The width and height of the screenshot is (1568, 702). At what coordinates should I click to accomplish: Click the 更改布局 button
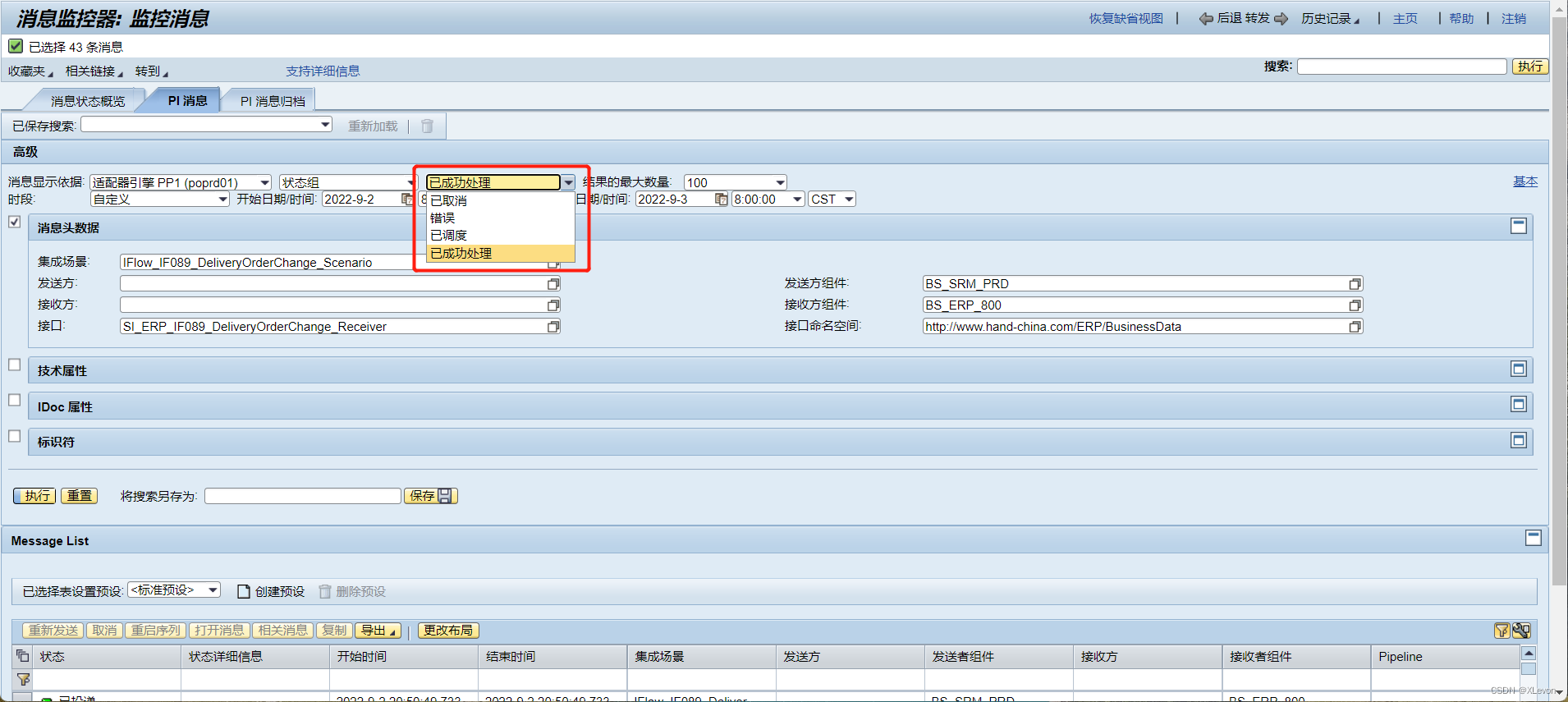pyautogui.click(x=448, y=631)
